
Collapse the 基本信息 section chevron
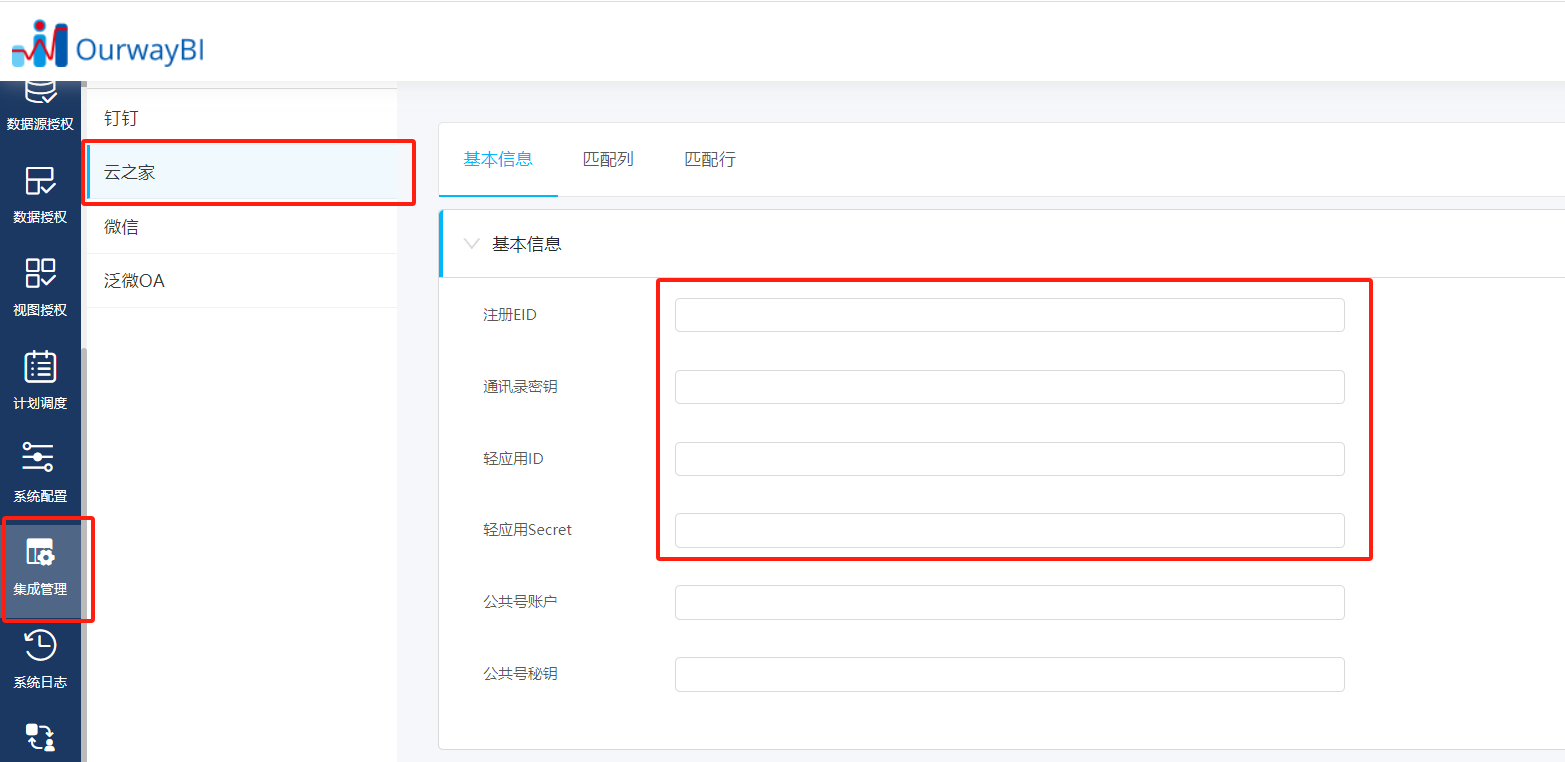click(x=472, y=243)
